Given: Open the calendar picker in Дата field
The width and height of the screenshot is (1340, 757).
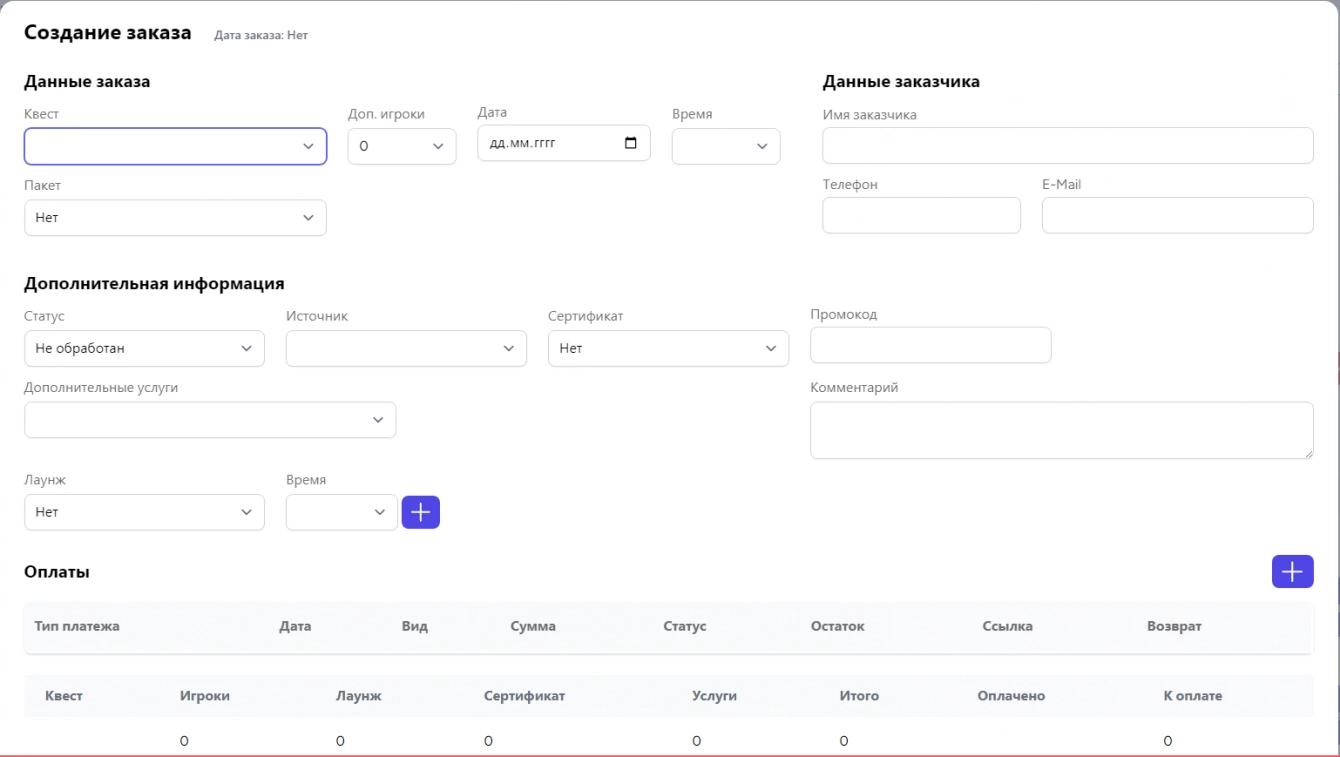Looking at the screenshot, I should point(630,143).
